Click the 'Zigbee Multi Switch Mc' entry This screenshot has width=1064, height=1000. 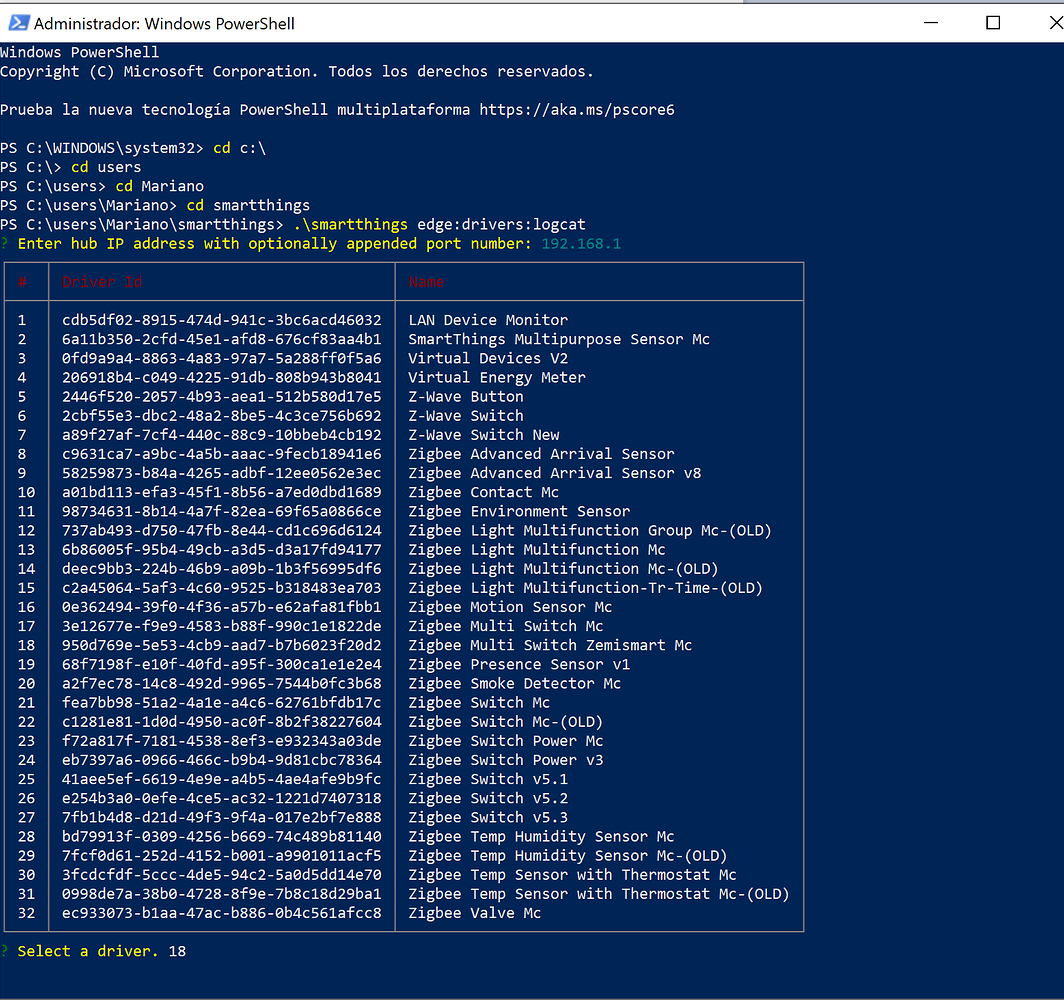[506, 626]
